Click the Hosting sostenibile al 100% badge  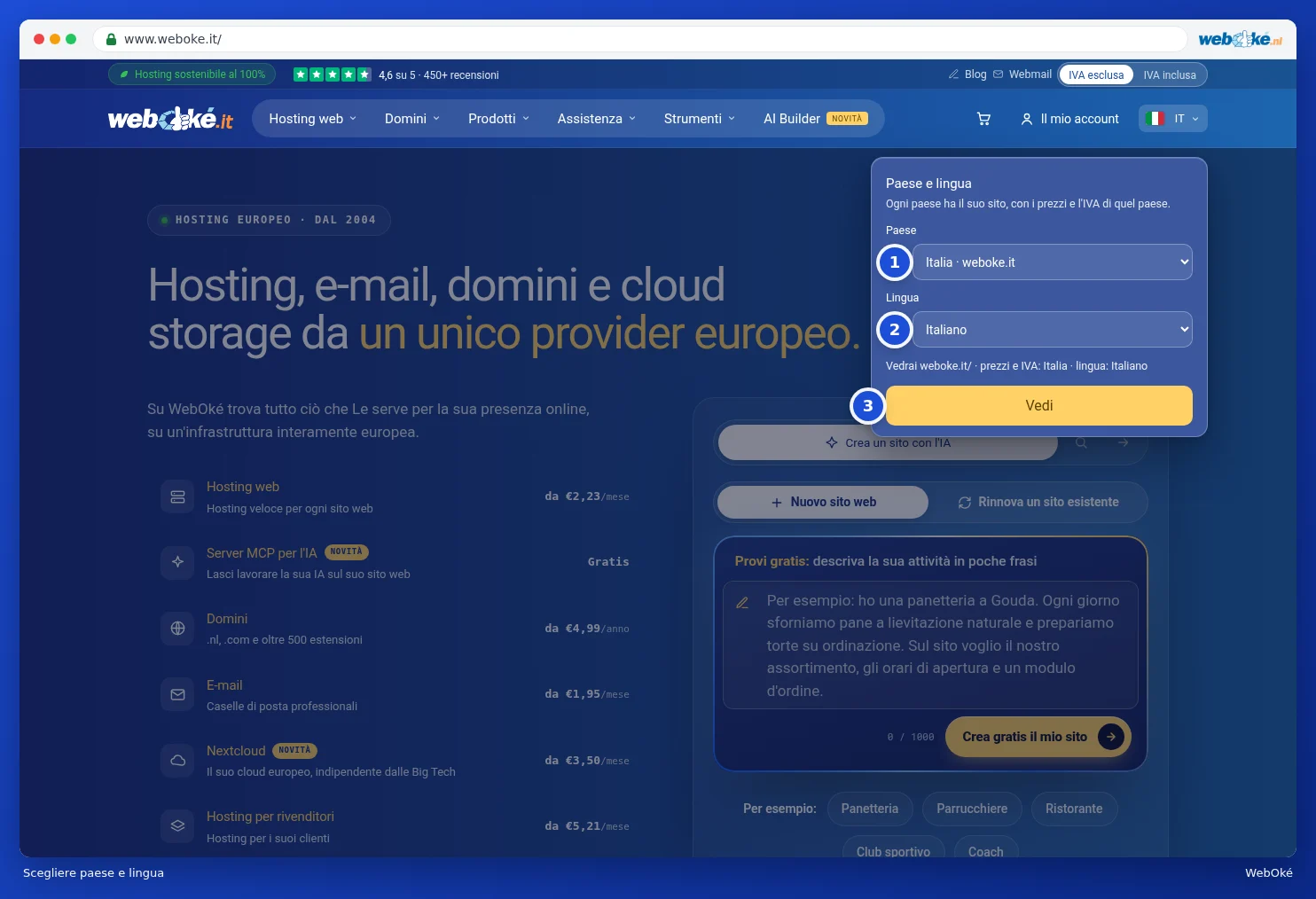point(192,74)
